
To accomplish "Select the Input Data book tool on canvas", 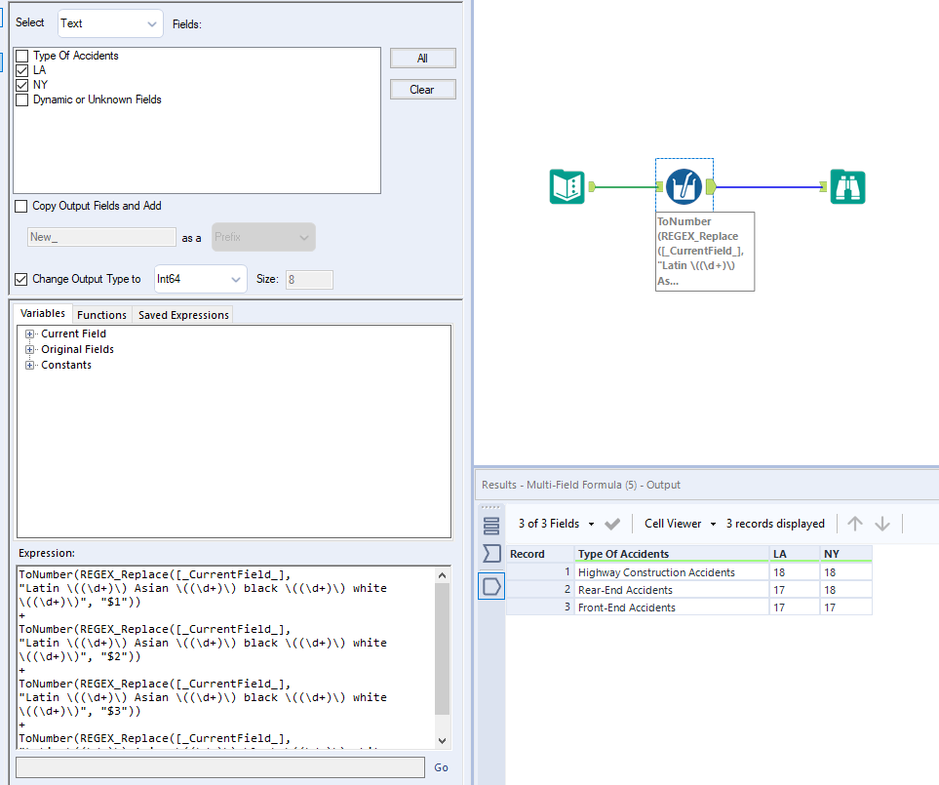I will point(567,187).
